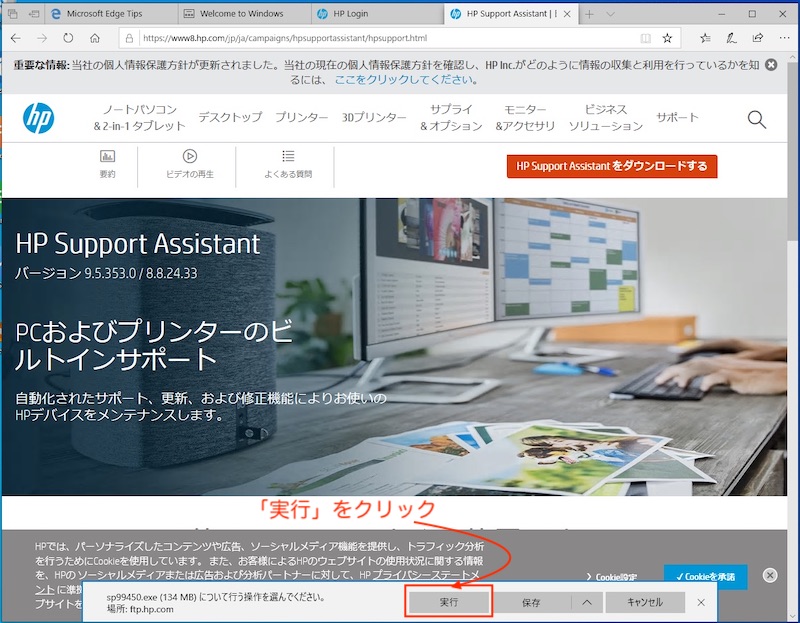
Task: Expand save options next to 保存
Action: pyautogui.click(x=587, y=603)
